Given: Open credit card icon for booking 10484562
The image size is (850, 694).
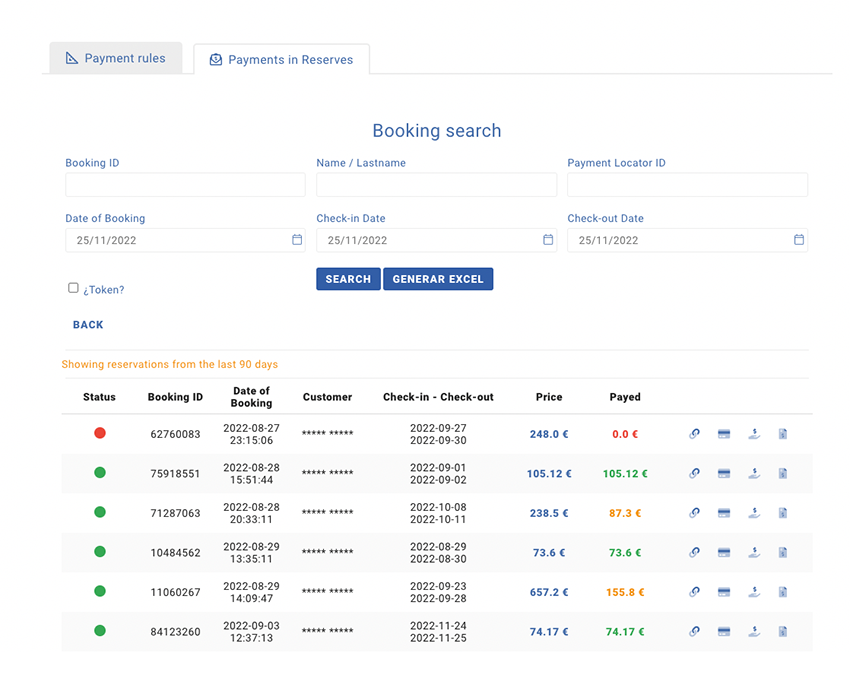Looking at the screenshot, I should point(724,552).
